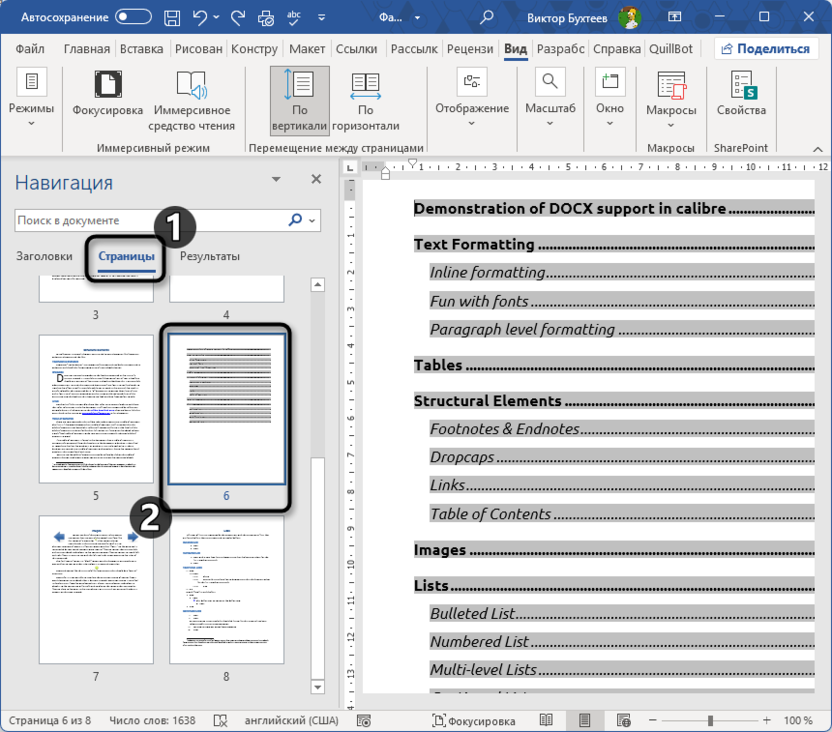Switch to Headings (Заголовки) navigation tab
Viewport: 832px width, 732px height.
[44, 256]
